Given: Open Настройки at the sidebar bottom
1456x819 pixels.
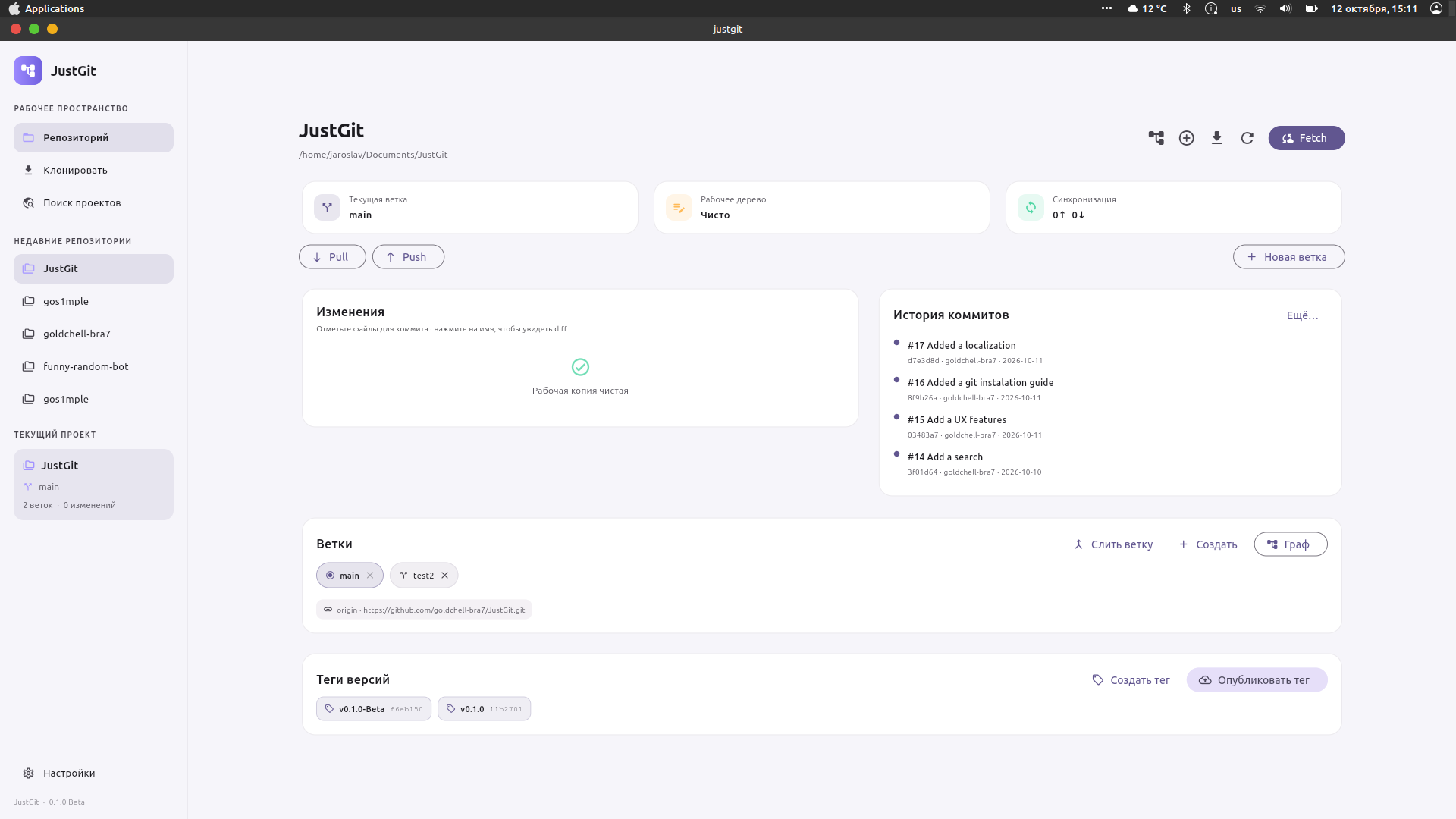Looking at the screenshot, I should click(93, 773).
